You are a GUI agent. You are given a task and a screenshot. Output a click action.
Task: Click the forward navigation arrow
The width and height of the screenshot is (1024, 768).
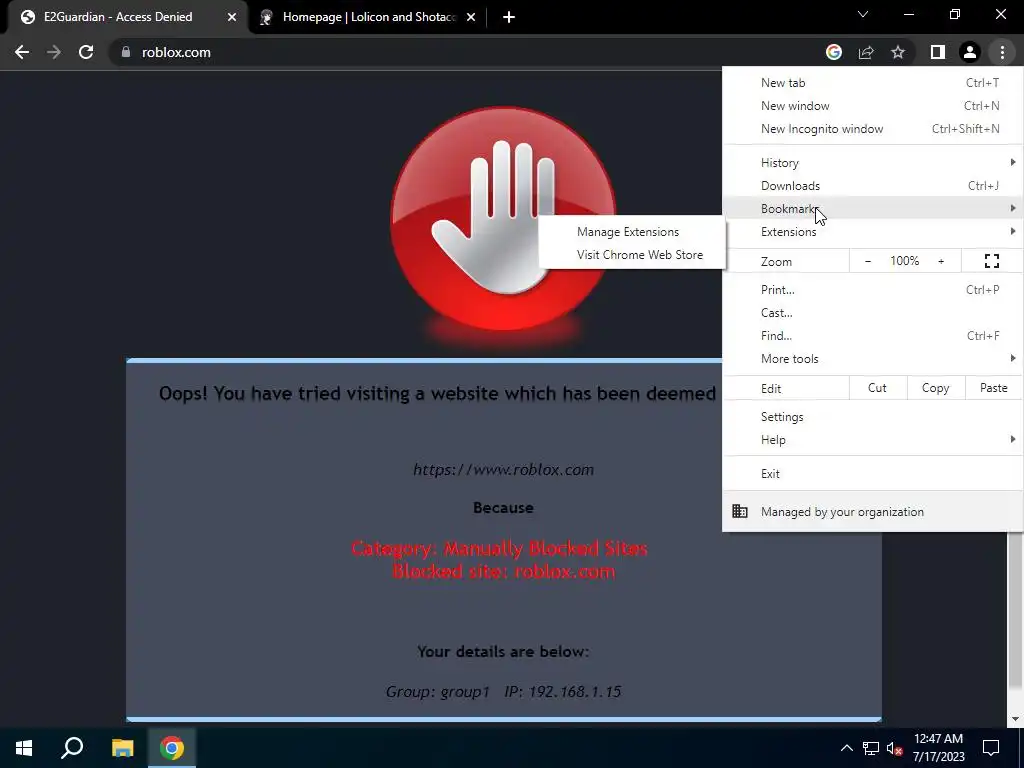click(54, 52)
